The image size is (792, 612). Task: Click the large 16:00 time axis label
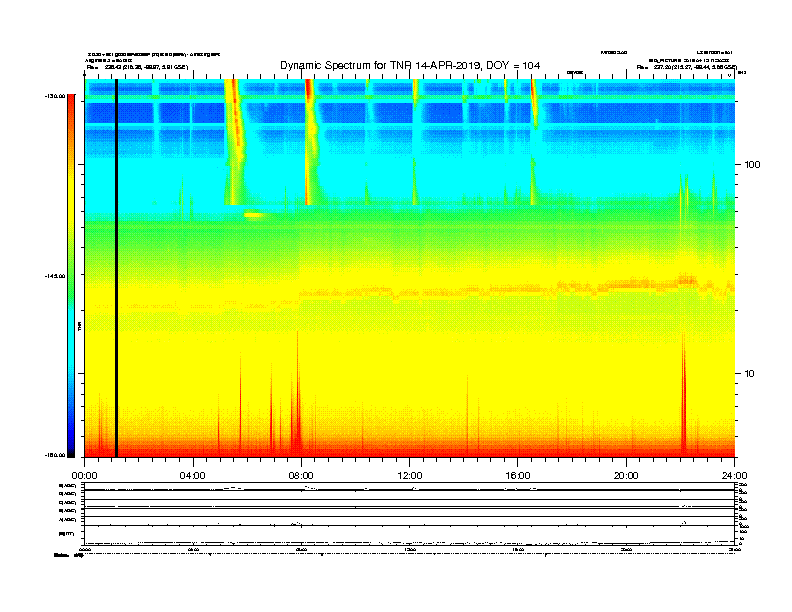click(518, 476)
